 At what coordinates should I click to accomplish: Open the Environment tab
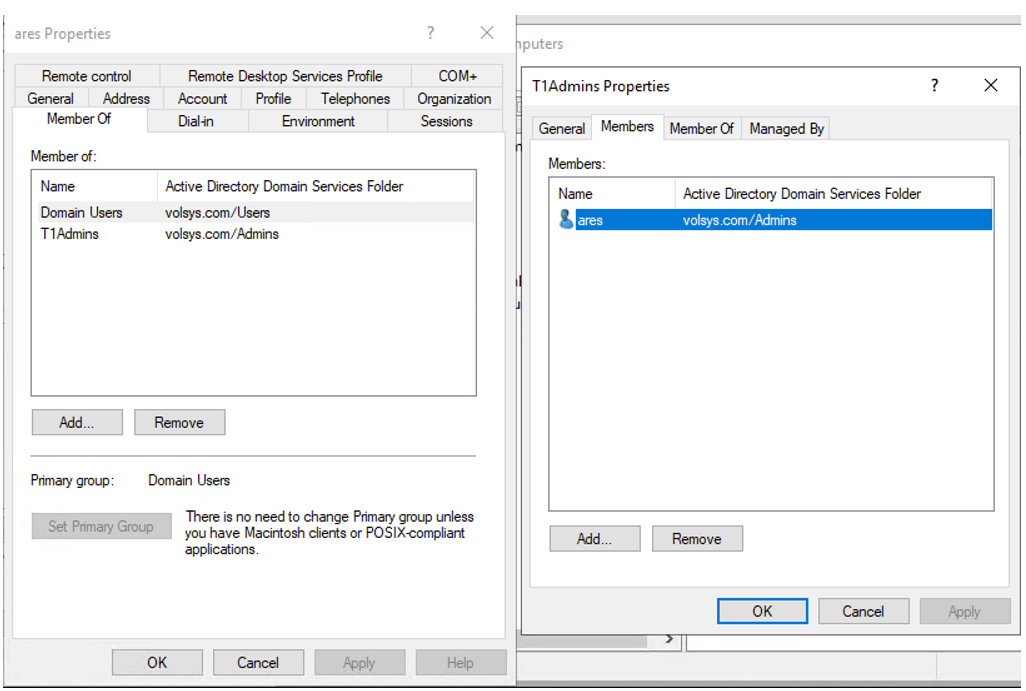pos(317,121)
